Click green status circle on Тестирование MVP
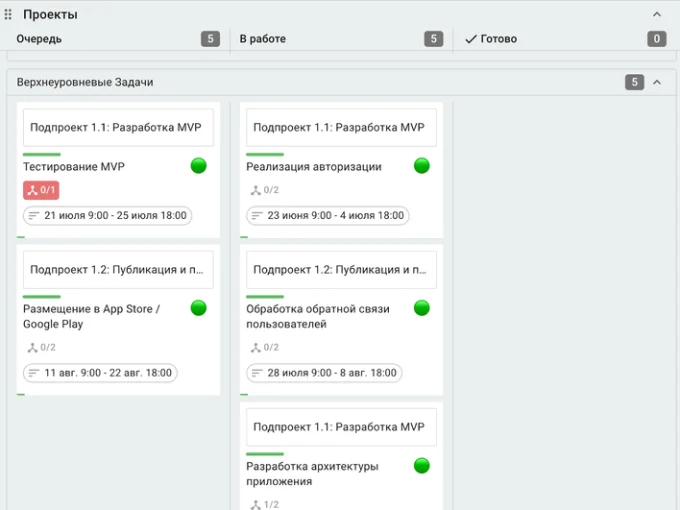 tap(198, 166)
